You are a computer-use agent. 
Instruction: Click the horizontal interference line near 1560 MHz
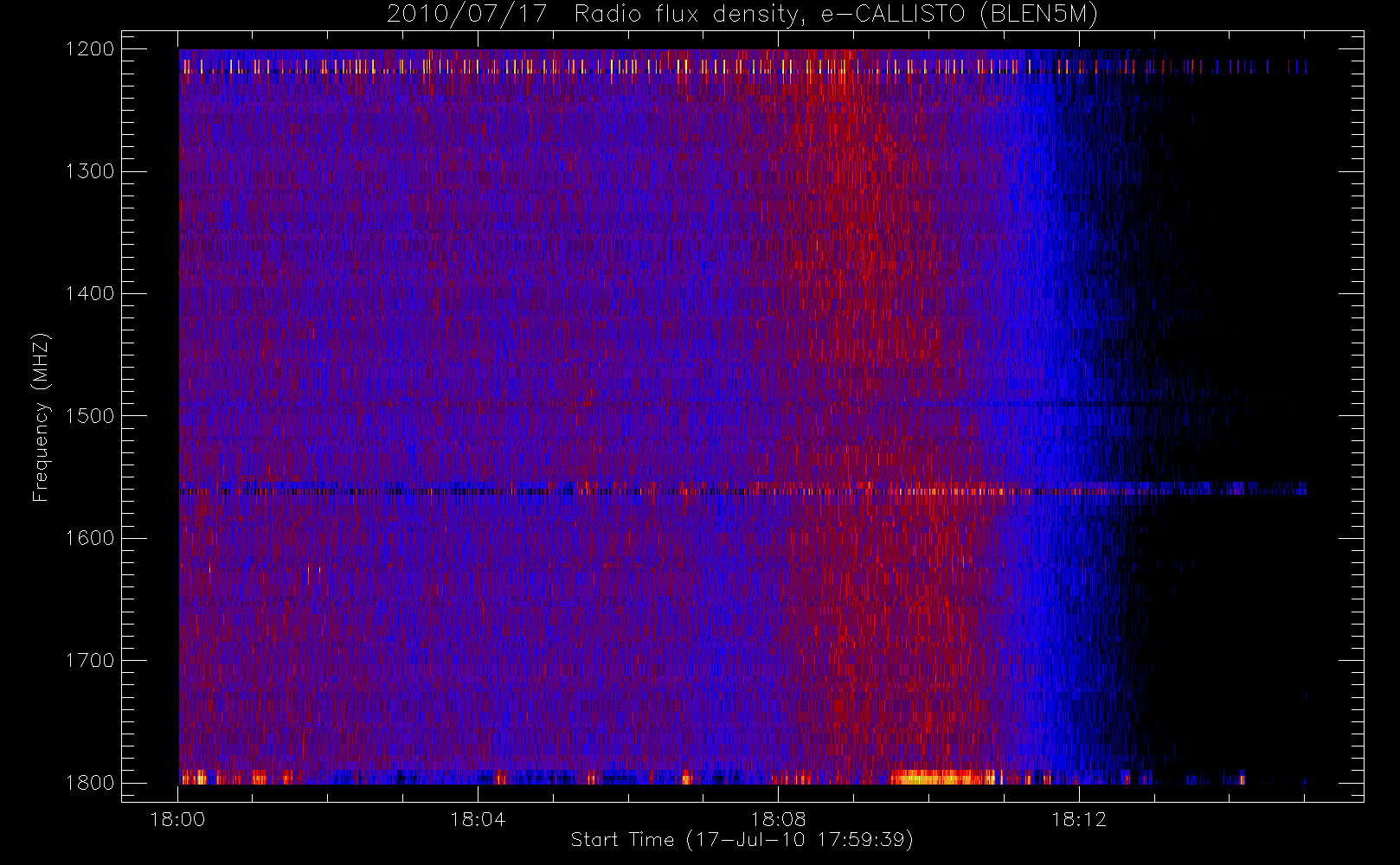coord(742,490)
